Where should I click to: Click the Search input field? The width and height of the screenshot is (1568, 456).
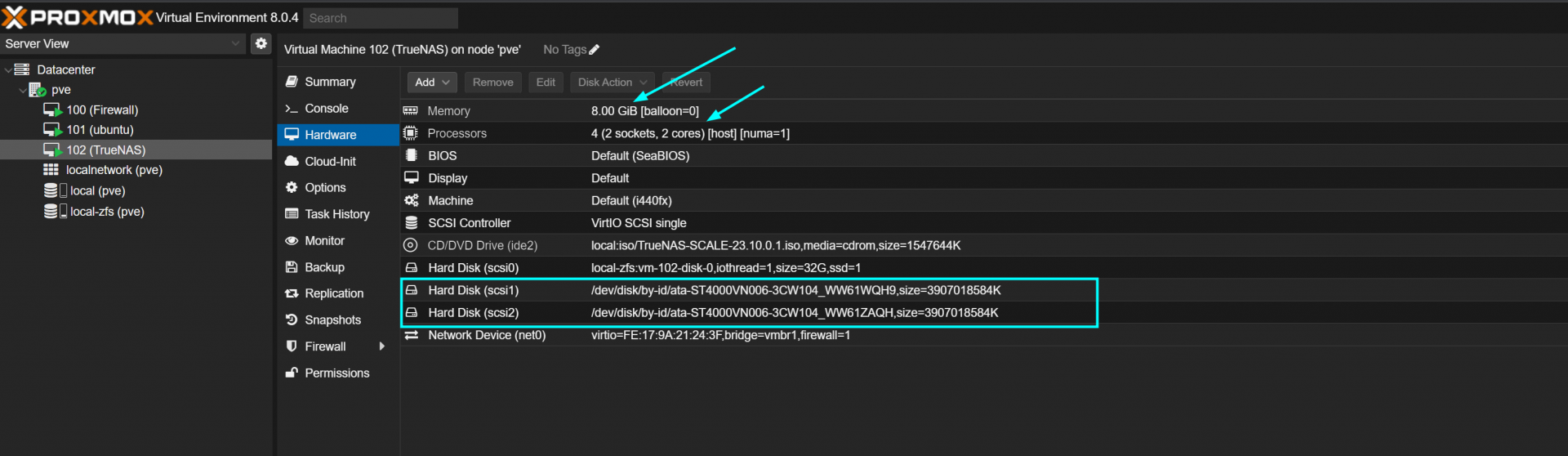click(x=381, y=18)
